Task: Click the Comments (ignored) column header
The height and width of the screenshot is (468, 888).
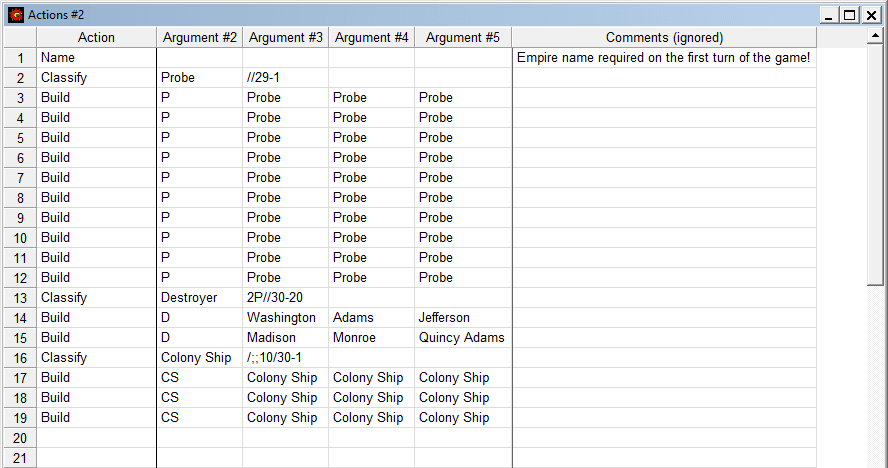Action: coord(664,38)
